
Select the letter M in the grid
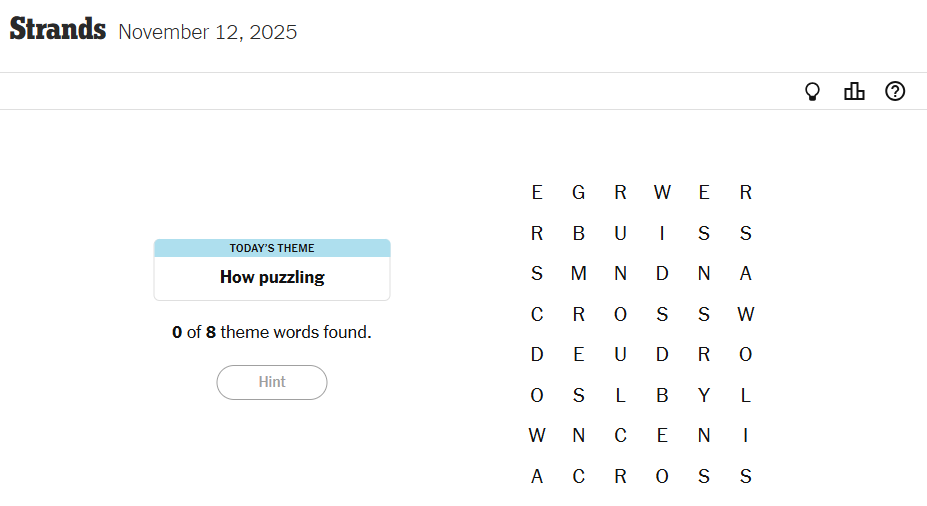click(578, 274)
